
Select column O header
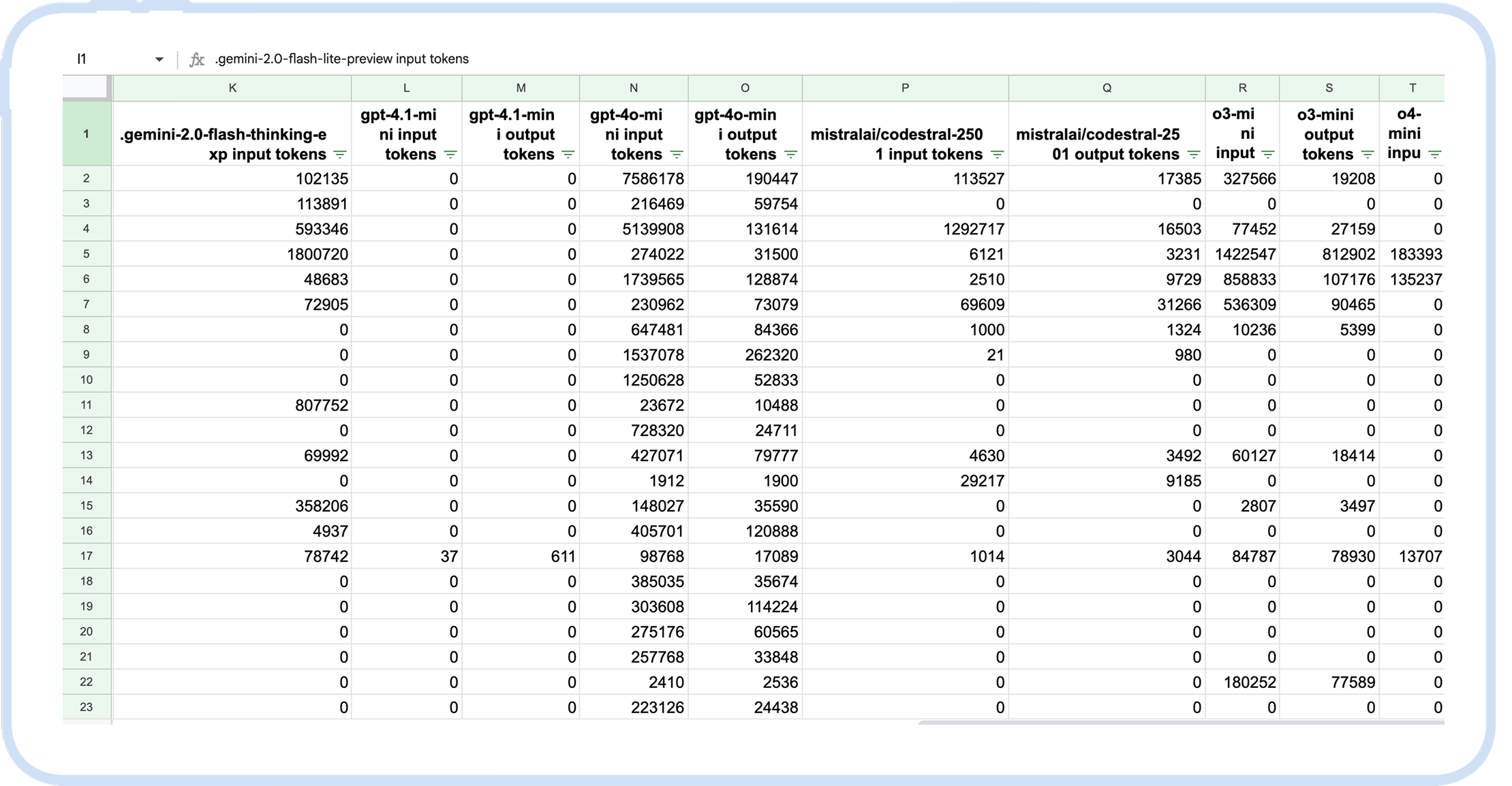click(745, 88)
